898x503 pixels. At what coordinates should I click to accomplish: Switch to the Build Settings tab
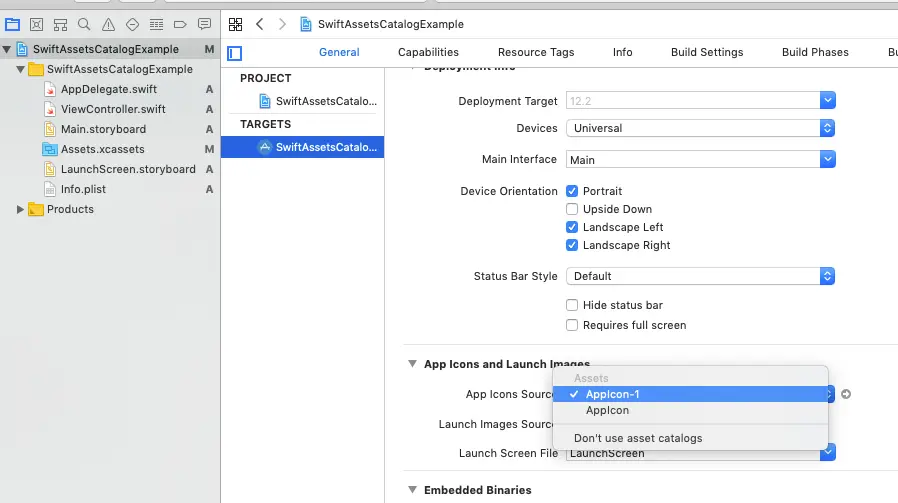(x=707, y=52)
